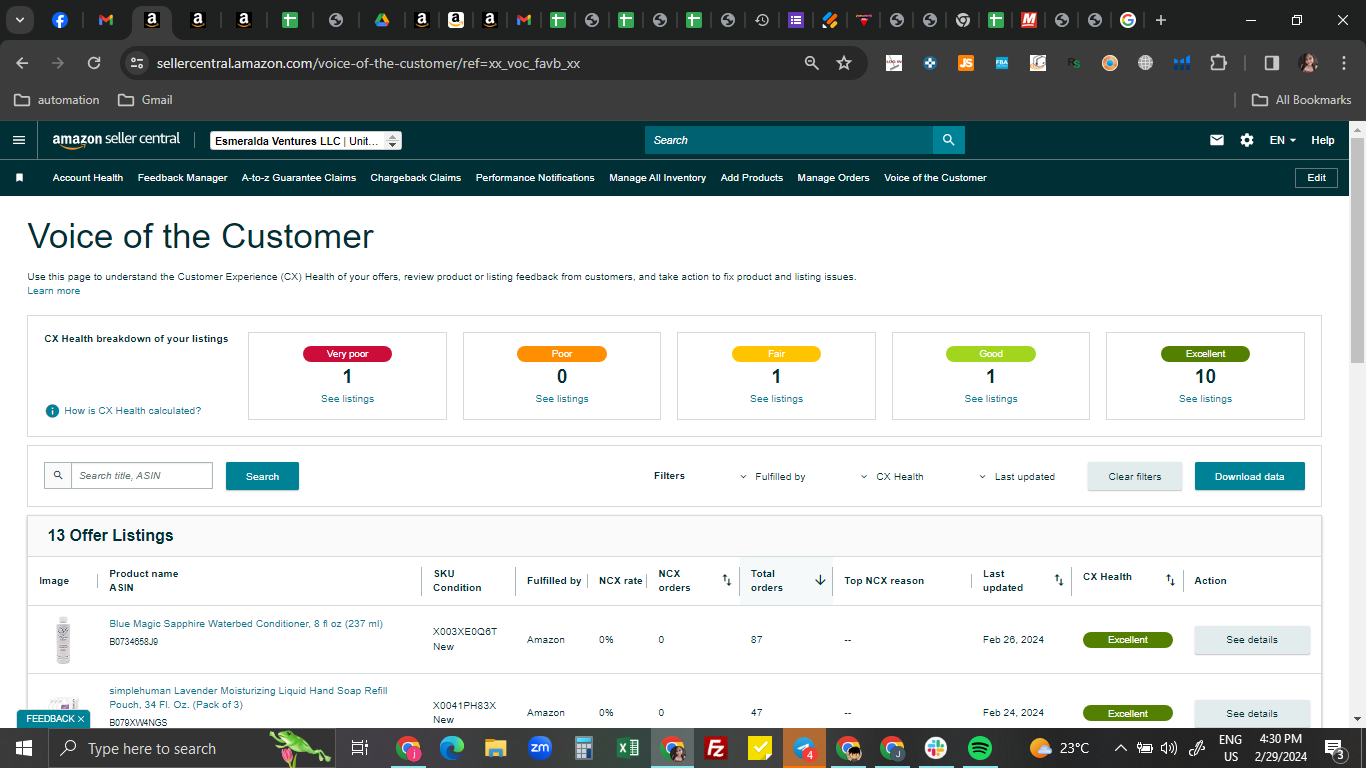Expand the CX Health filter

point(892,477)
